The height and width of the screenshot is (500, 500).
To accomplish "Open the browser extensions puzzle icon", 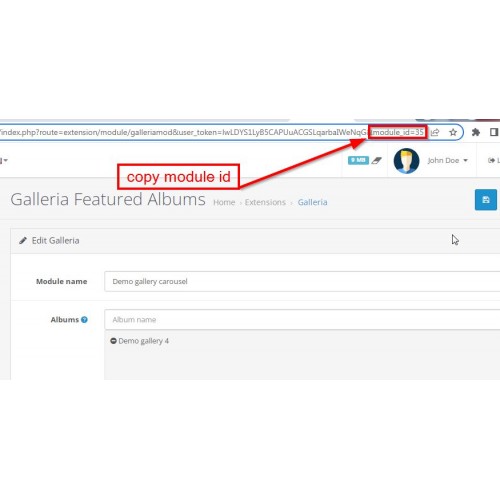I will pos(476,132).
